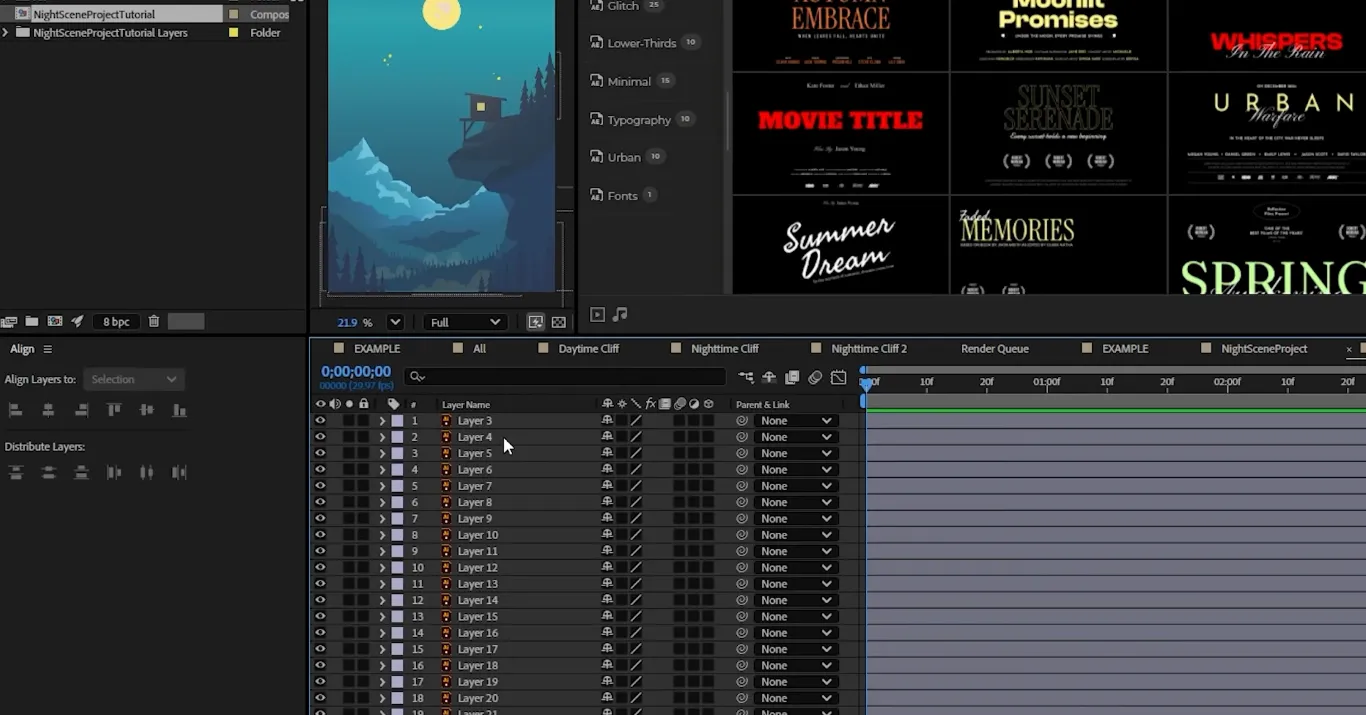
Task: Open the Parent dropdown for Layer 4
Action: point(795,437)
